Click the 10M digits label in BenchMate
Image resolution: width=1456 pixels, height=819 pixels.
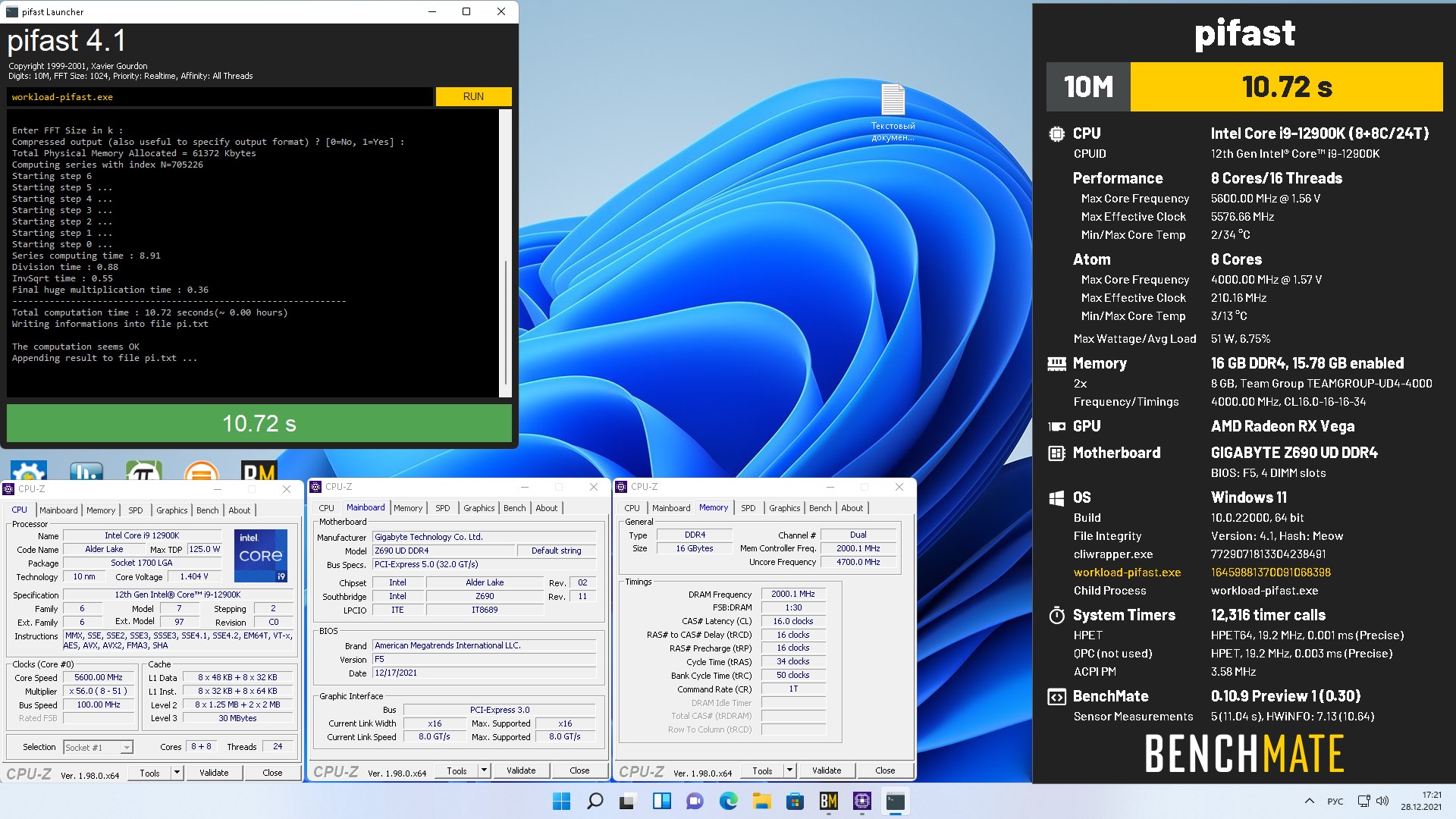(1088, 86)
